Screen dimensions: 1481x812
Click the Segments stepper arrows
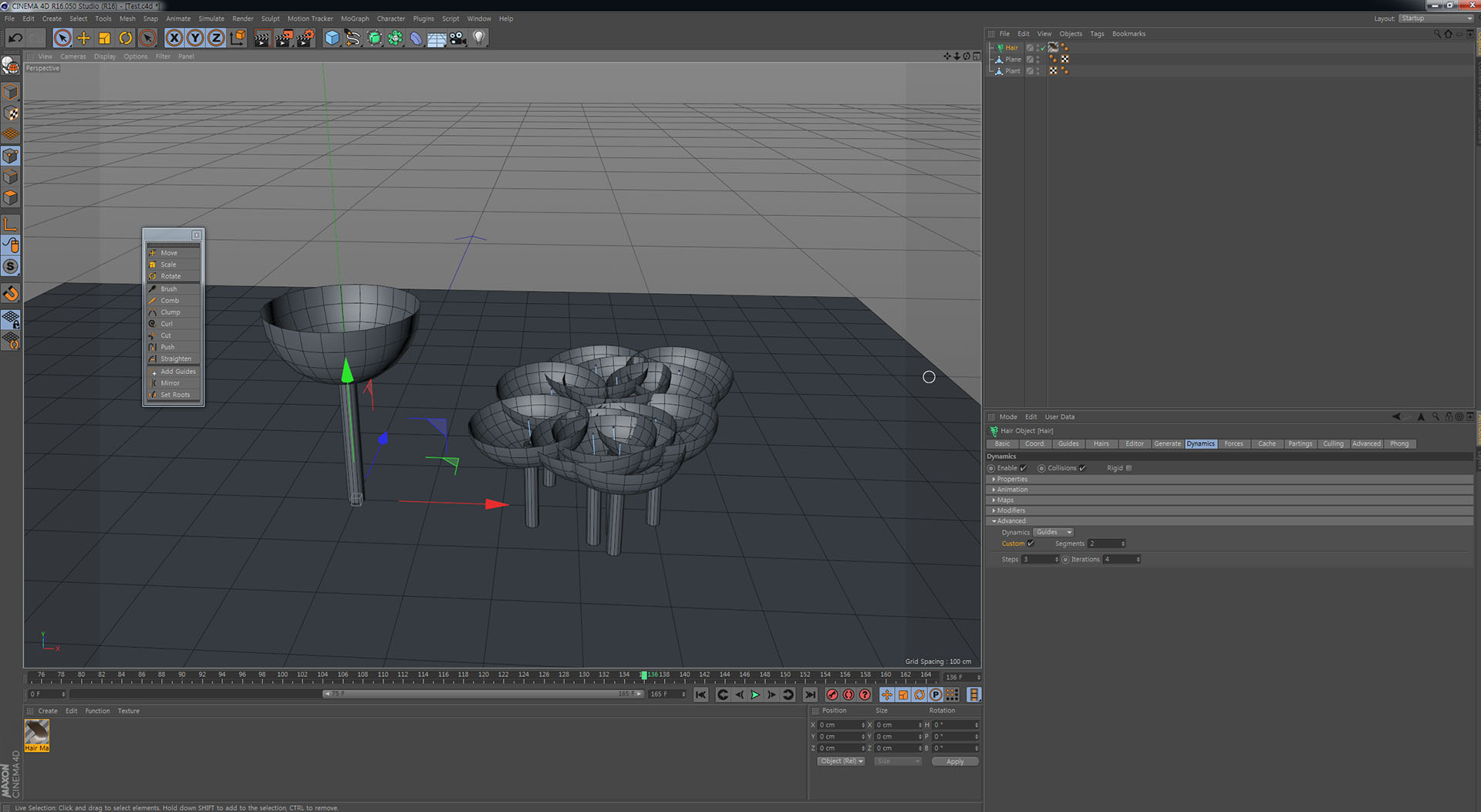click(1123, 544)
